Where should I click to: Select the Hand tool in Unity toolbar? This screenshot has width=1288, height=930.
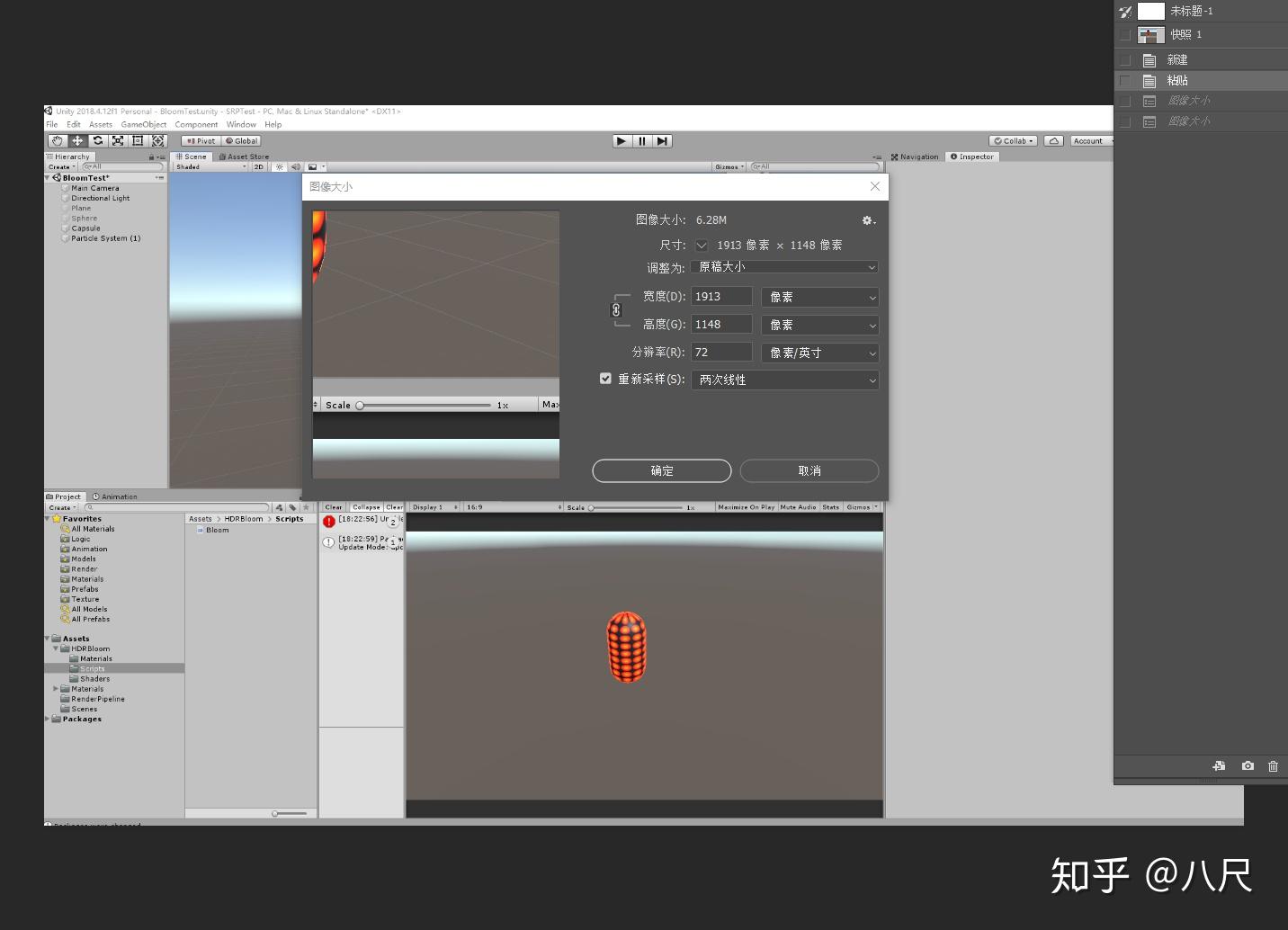58,140
